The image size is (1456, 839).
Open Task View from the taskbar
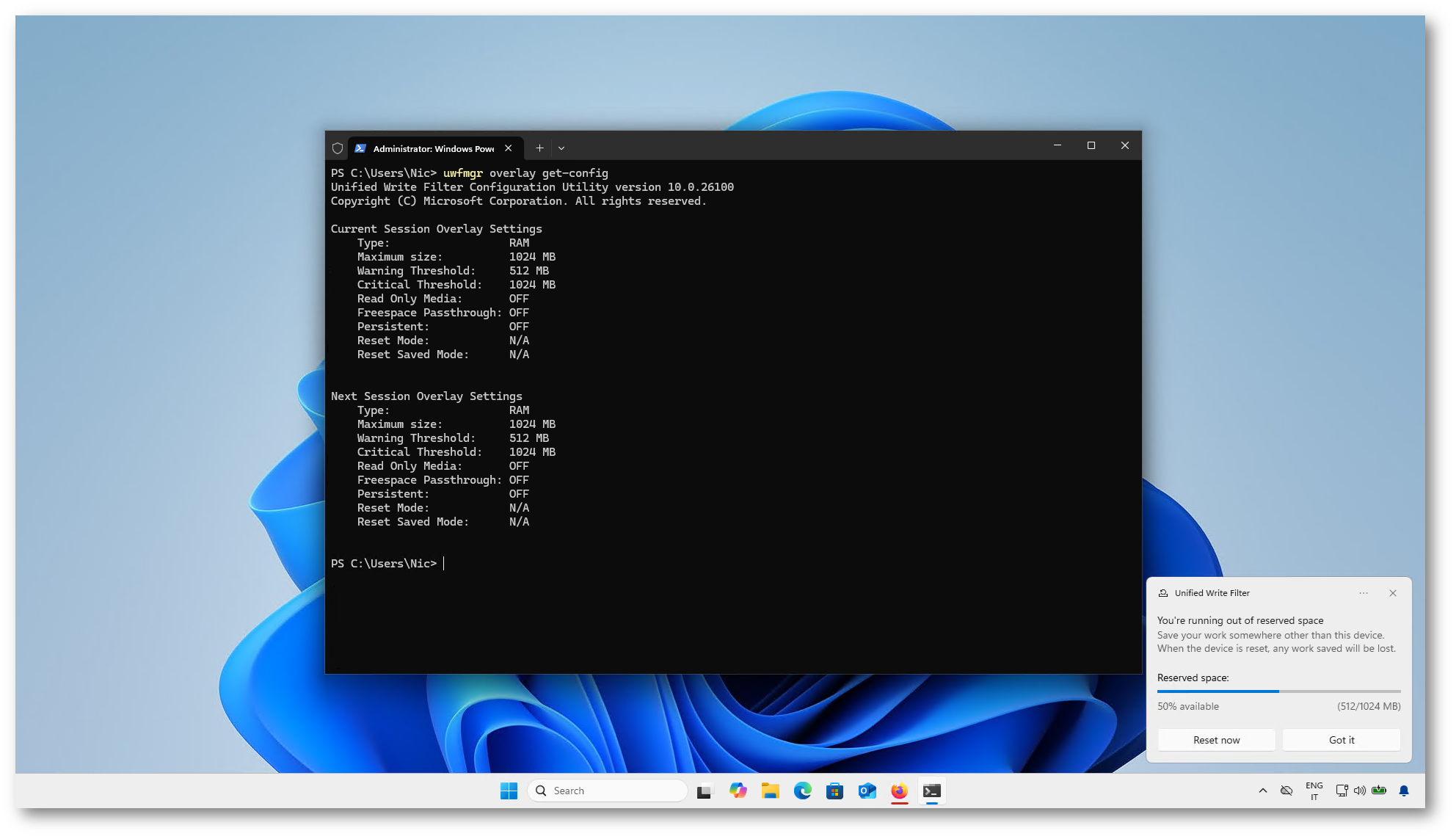[x=705, y=791]
